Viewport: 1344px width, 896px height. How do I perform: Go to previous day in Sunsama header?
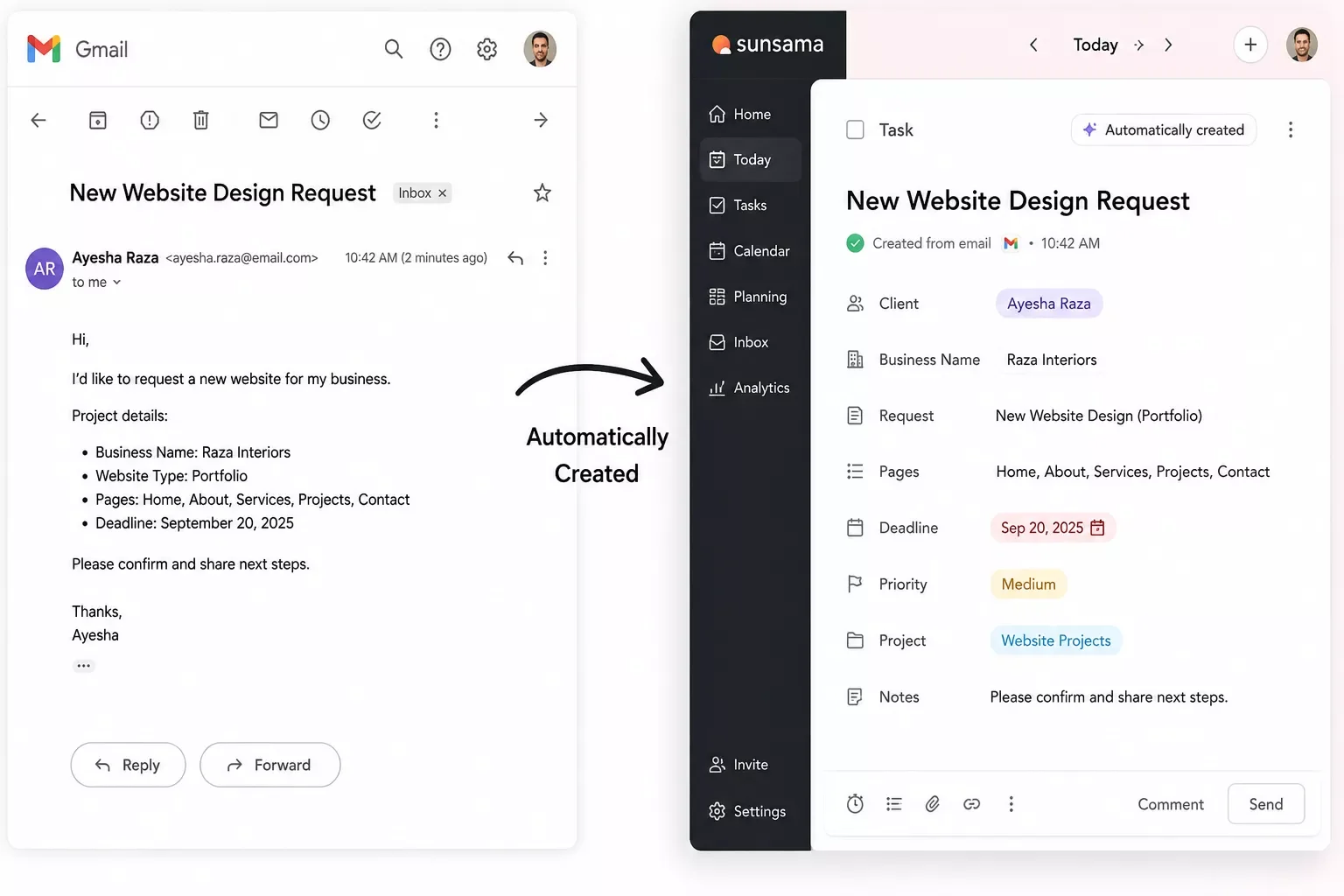point(1033,45)
